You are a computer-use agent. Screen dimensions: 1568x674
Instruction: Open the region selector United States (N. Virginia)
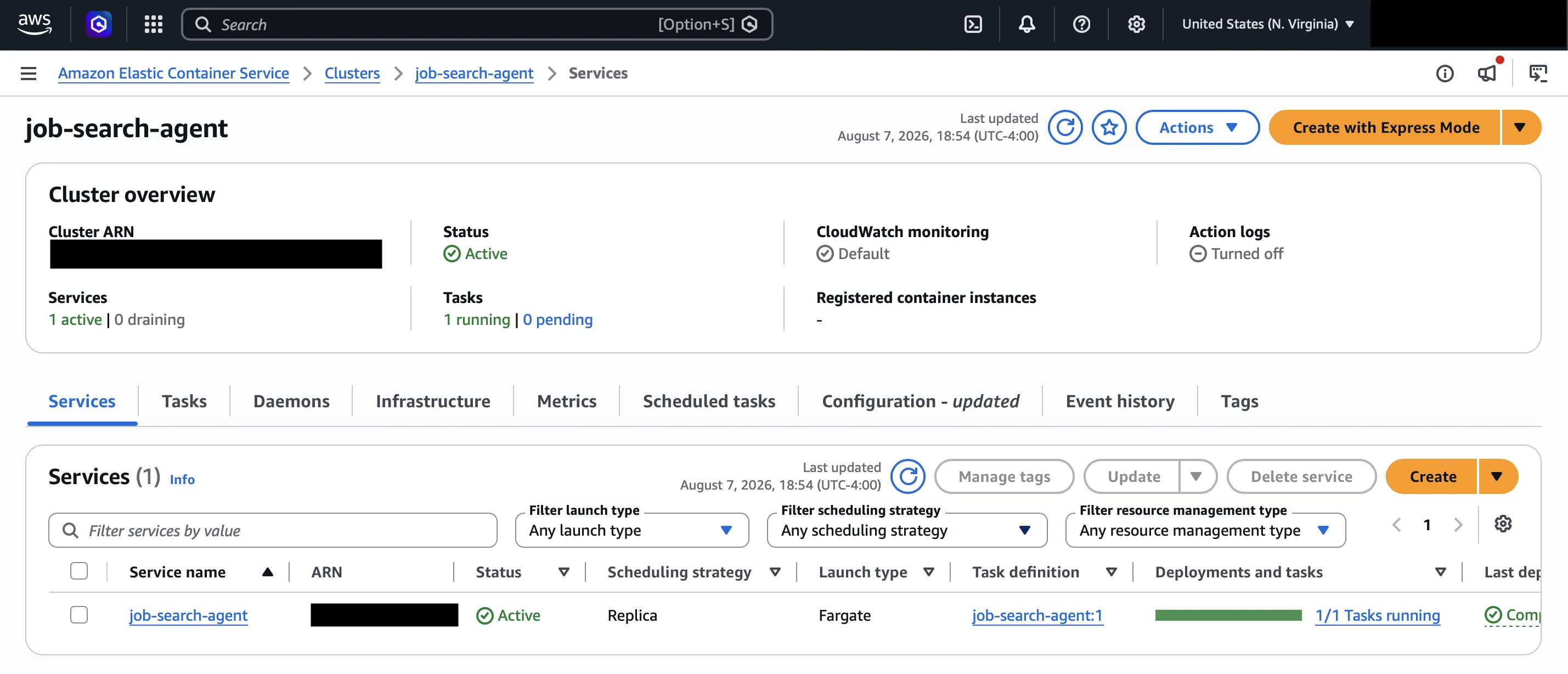(x=1268, y=24)
